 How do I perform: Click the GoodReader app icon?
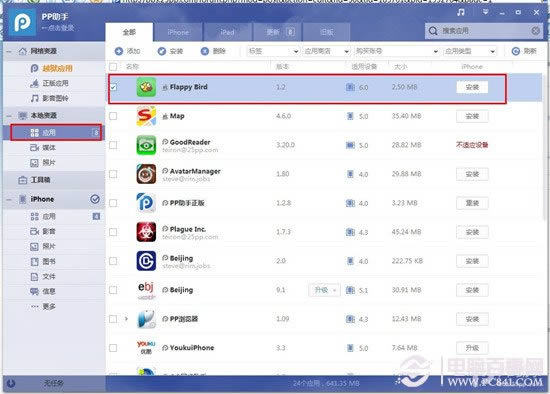click(x=146, y=145)
